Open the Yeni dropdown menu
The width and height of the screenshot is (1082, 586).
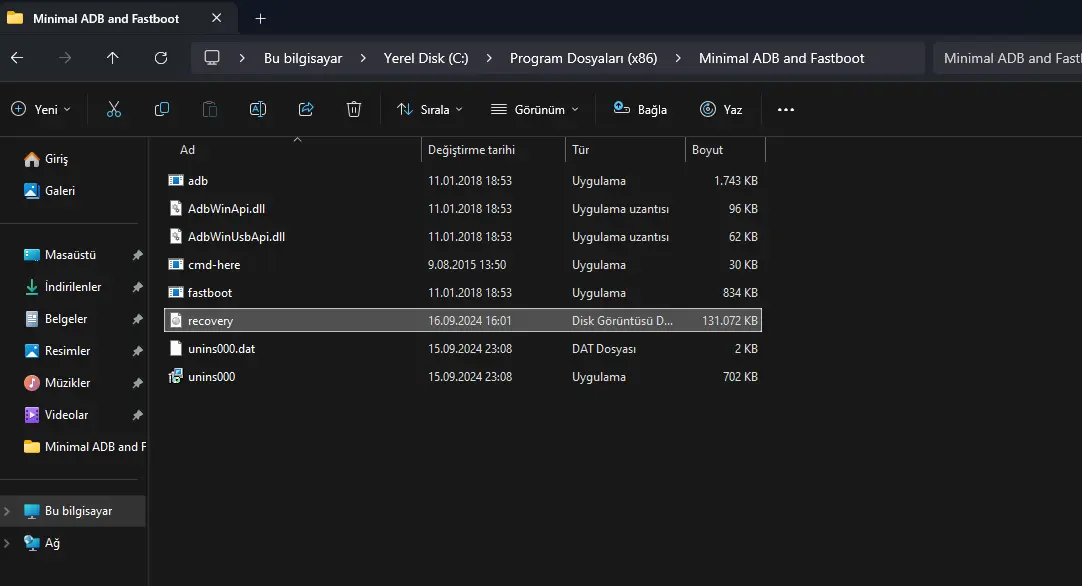(x=41, y=109)
